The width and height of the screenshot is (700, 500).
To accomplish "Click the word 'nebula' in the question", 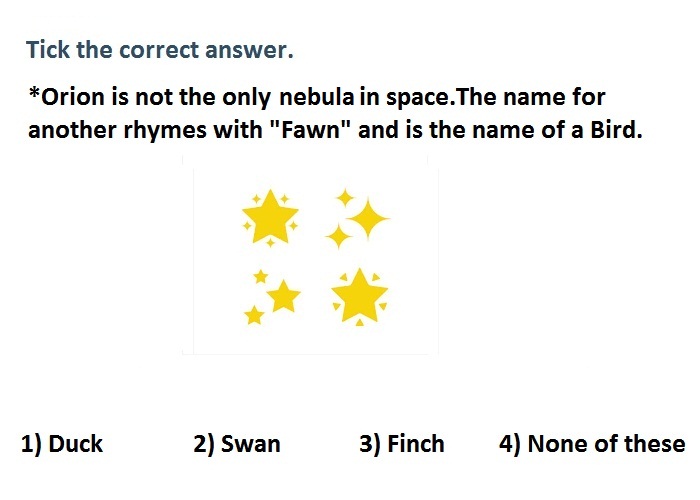I will (x=317, y=97).
